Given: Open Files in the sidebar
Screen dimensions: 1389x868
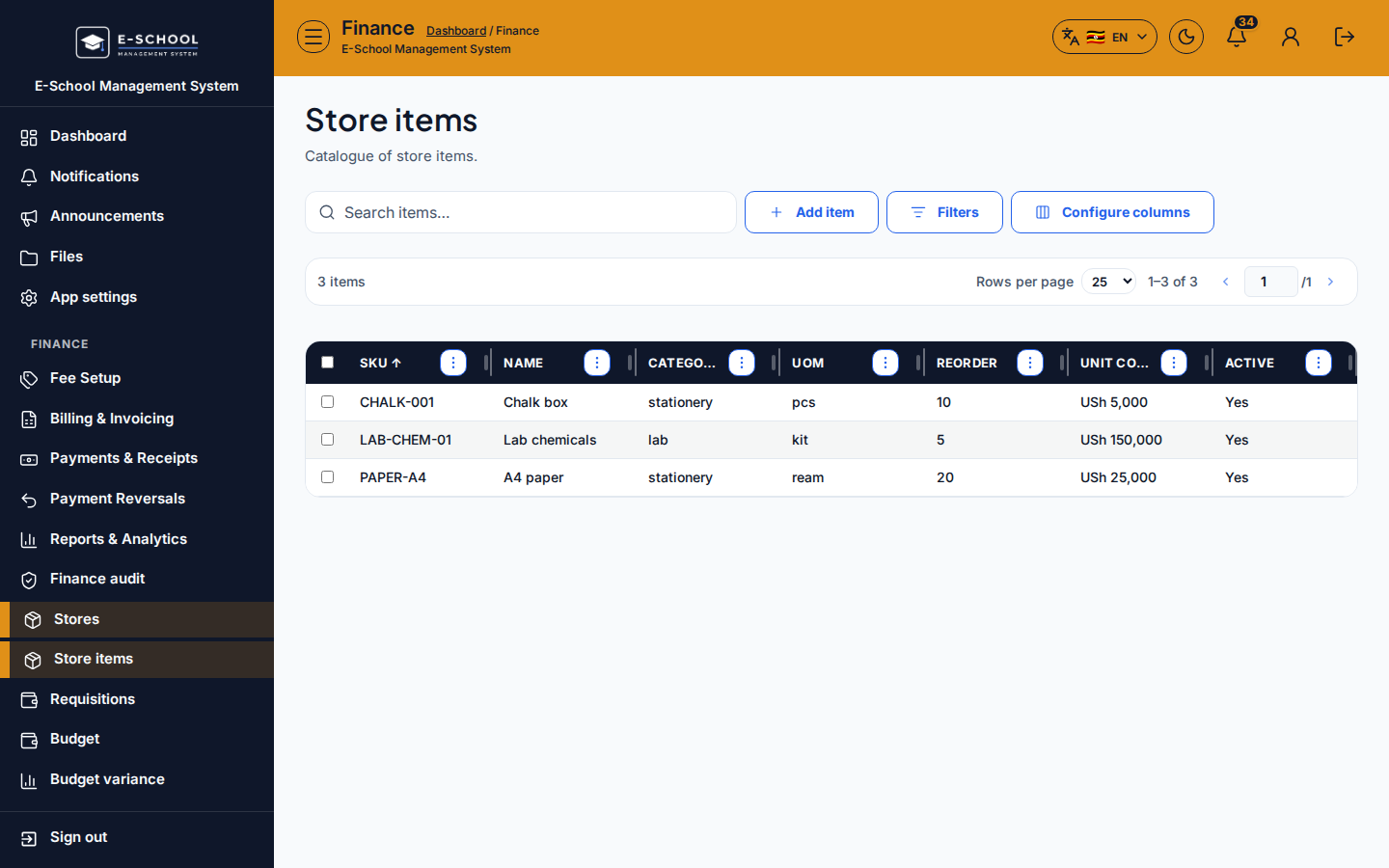Looking at the screenshot, I should [x=137, y=257].
